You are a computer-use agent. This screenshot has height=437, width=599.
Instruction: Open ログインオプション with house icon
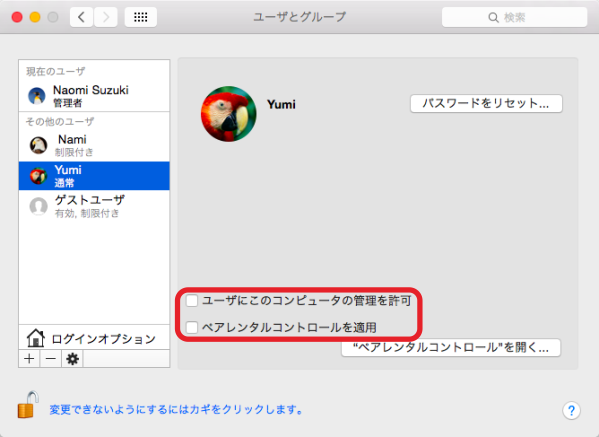tap(94, 338)
